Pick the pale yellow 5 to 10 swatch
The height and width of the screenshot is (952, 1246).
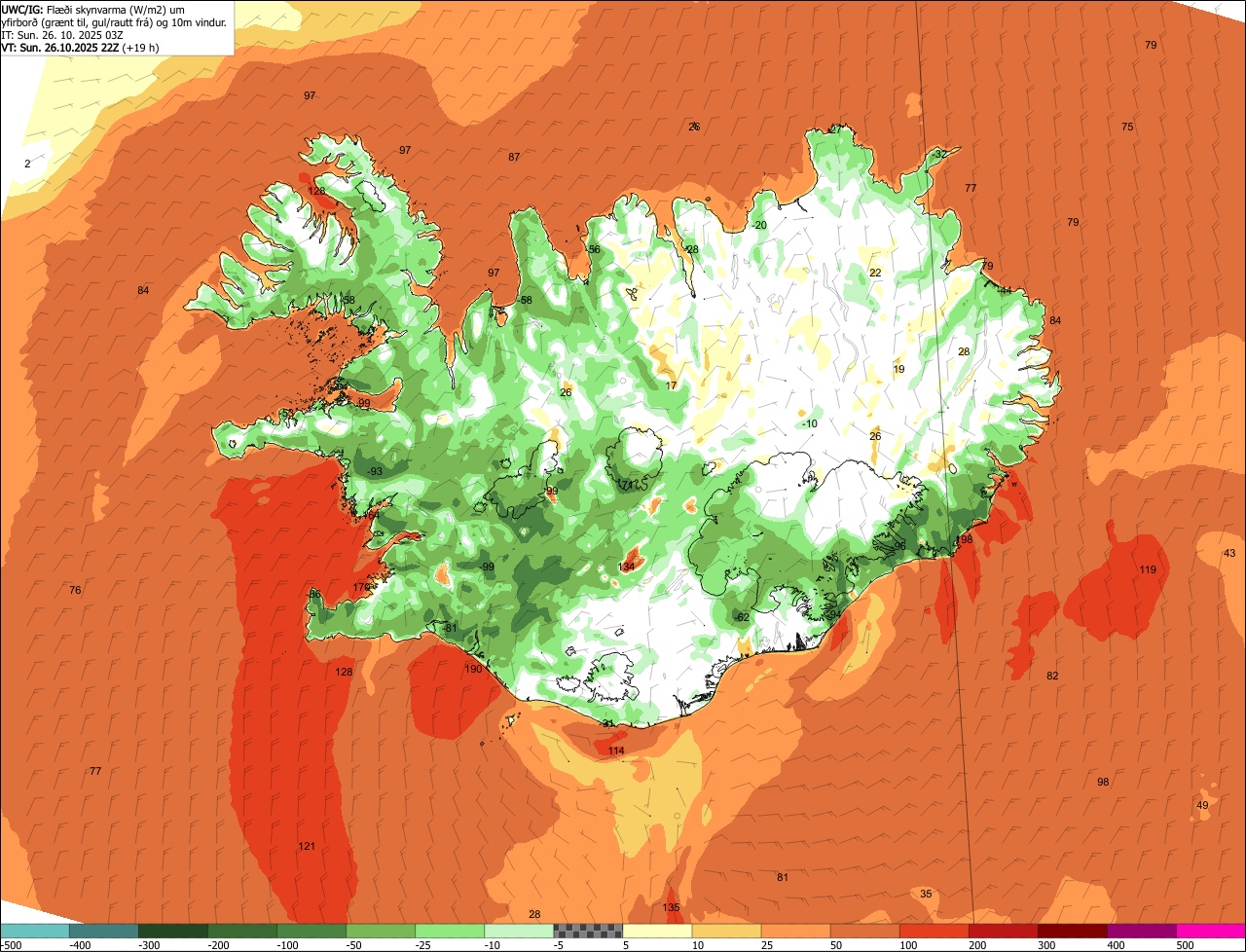[657, 931]
